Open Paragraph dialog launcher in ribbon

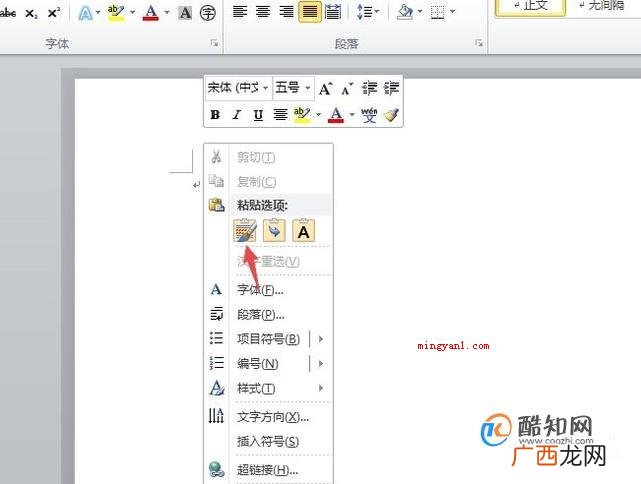(x=479, y=43)
